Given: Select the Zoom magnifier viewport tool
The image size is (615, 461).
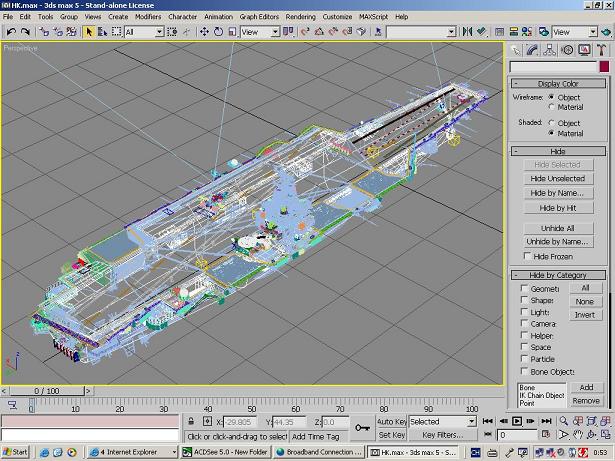Looking at the screenshot, I should coord(563,422).
